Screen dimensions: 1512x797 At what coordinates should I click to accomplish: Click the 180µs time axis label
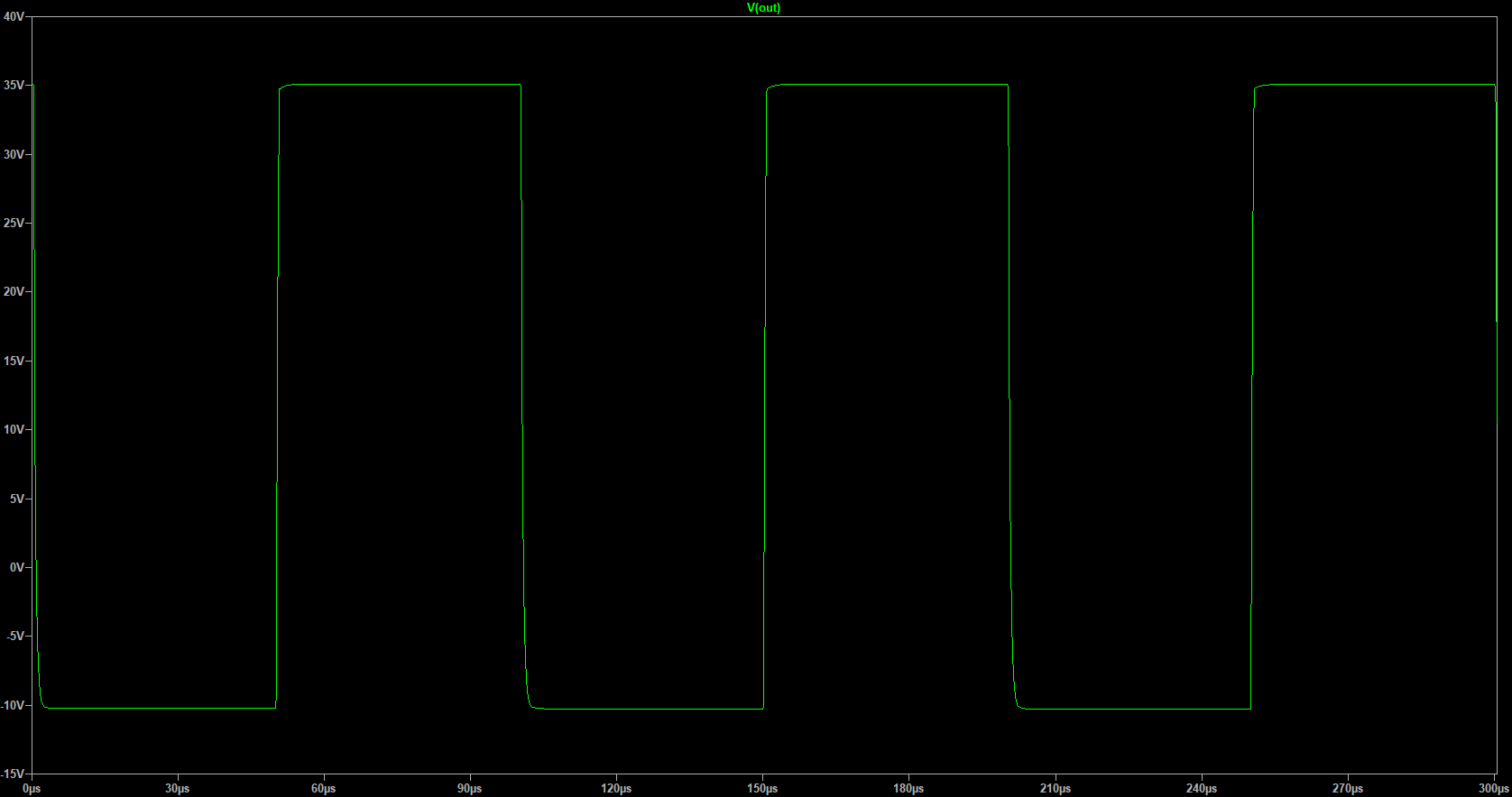(908, 789)
